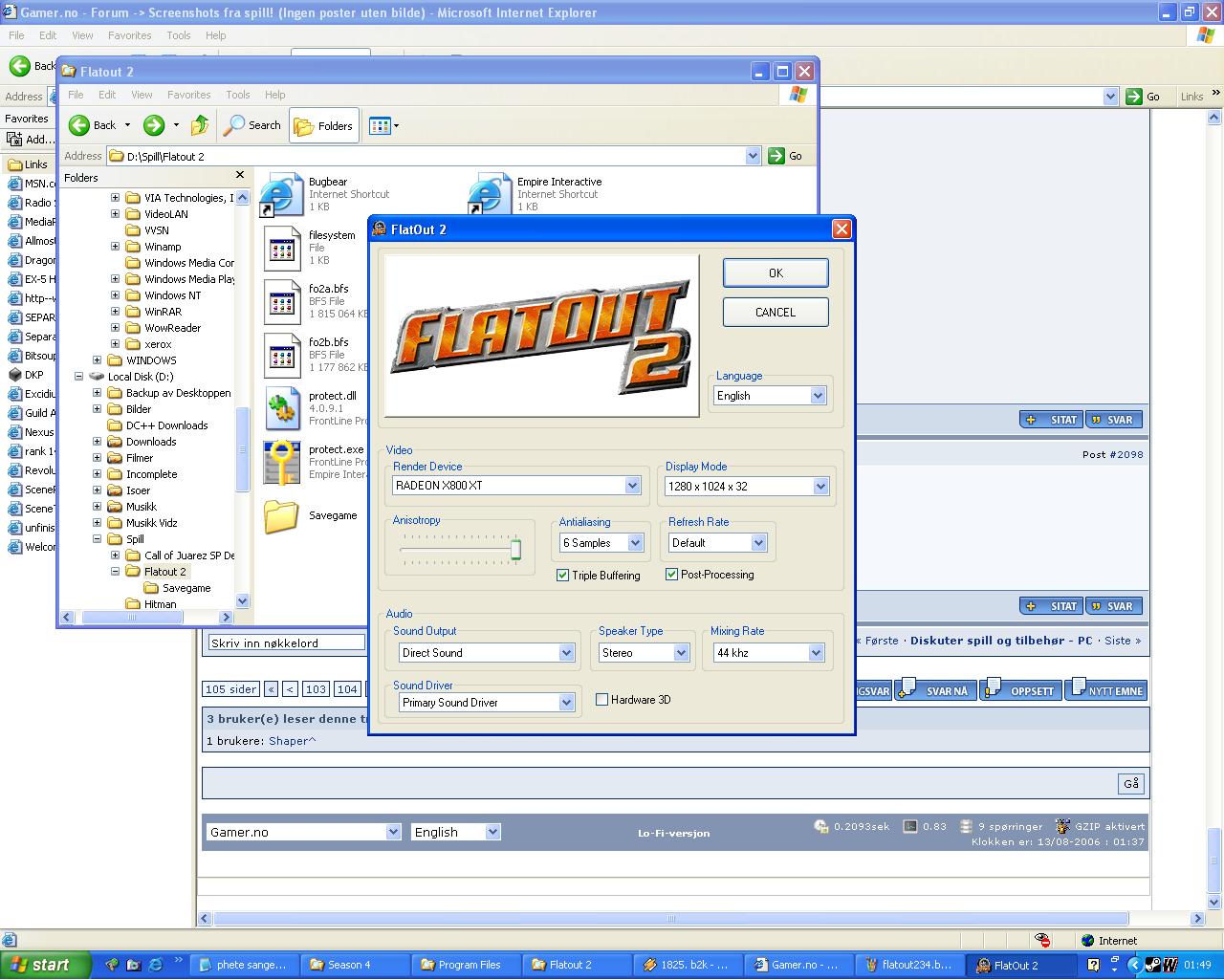Click the Shaper^ user link
The width and height of the screenshot is (1224, 980).
[x=292, y=741]
